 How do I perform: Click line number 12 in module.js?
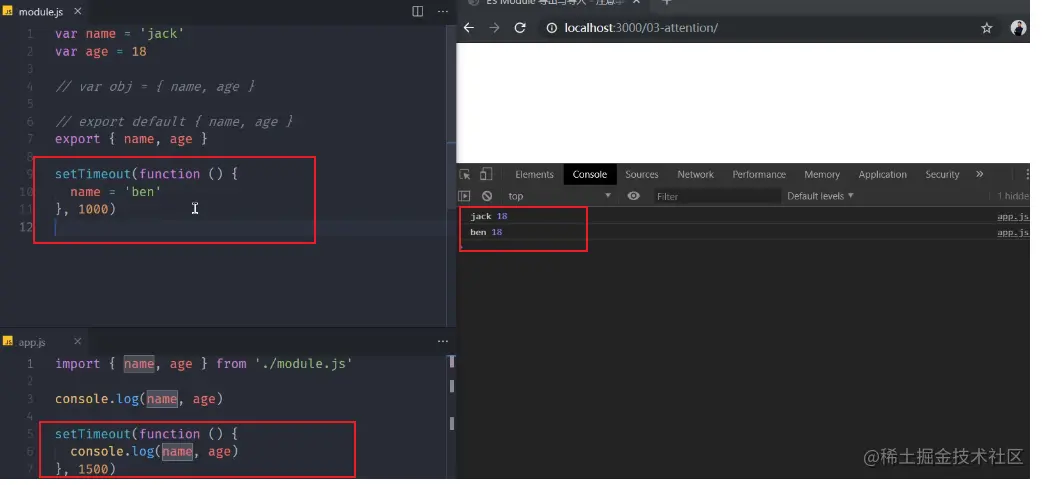pyautogui.click(x=25, y=227)
